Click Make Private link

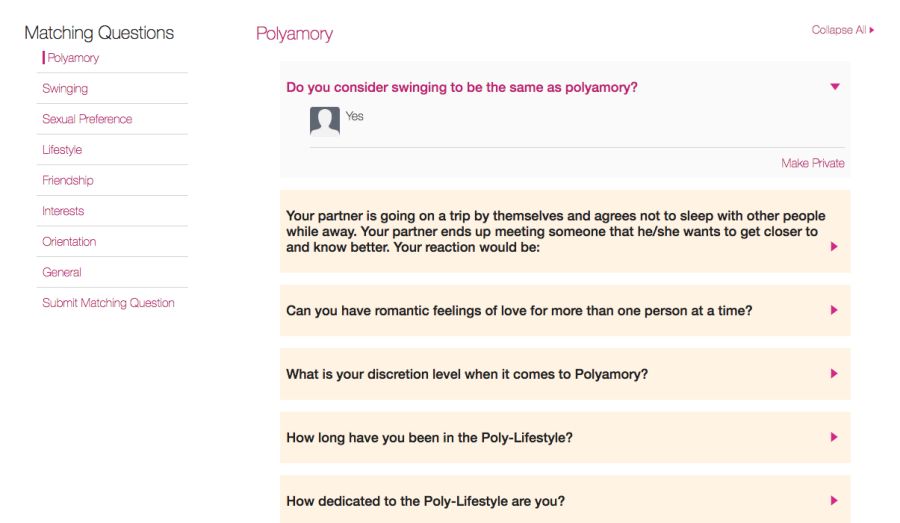[x=812, y=163]
